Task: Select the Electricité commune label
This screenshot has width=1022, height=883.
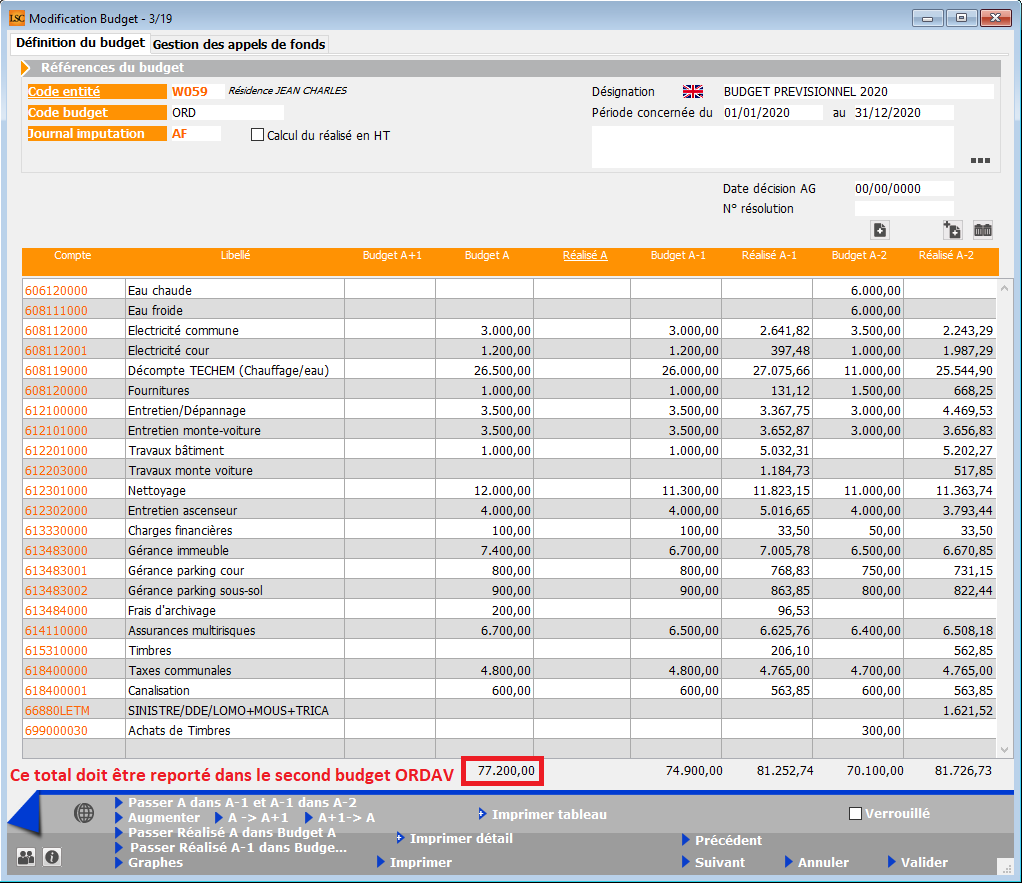Action: tap(183, 330)
